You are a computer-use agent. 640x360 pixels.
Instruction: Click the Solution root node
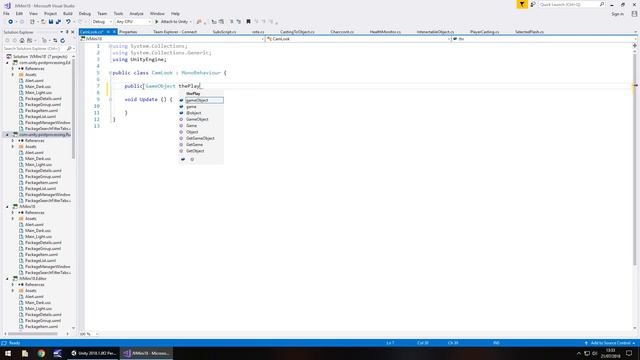tap(40, 56)
